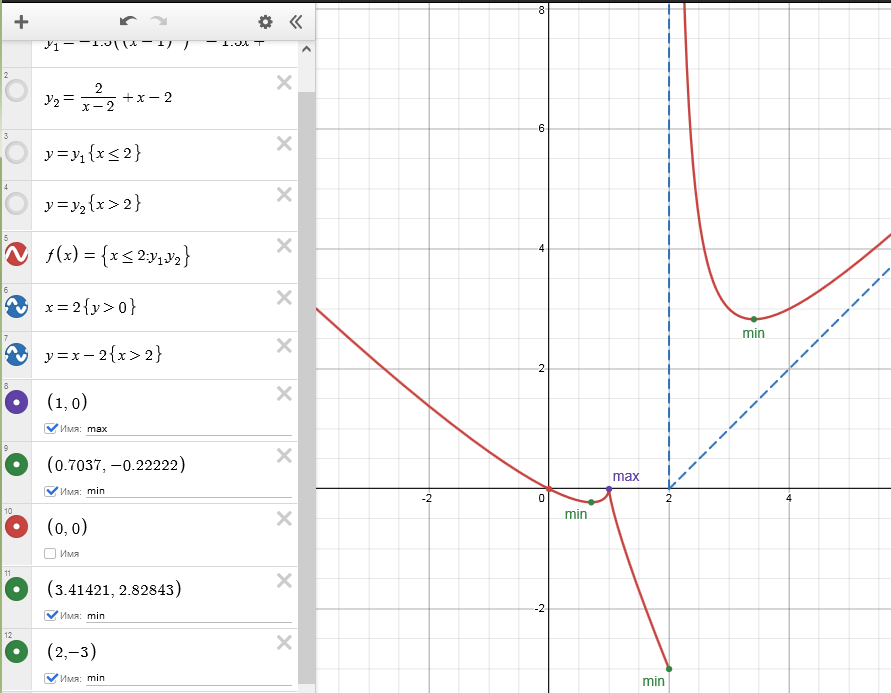This screenshot has height=693, width=891.
Task: Hide the red f(x) curve
Action: [17, 256]
